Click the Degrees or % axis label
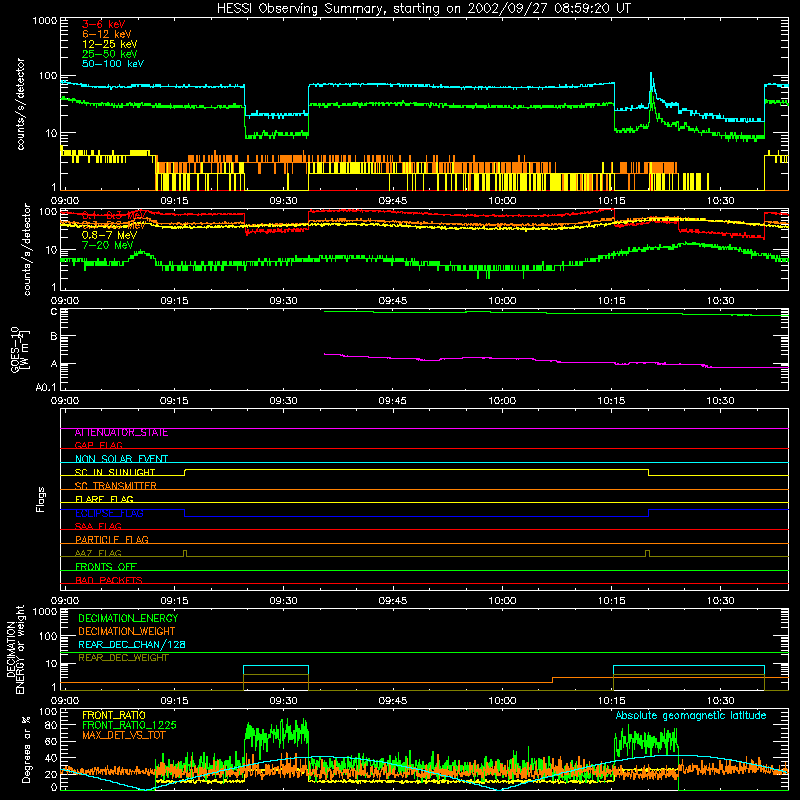 coord(26,749)
